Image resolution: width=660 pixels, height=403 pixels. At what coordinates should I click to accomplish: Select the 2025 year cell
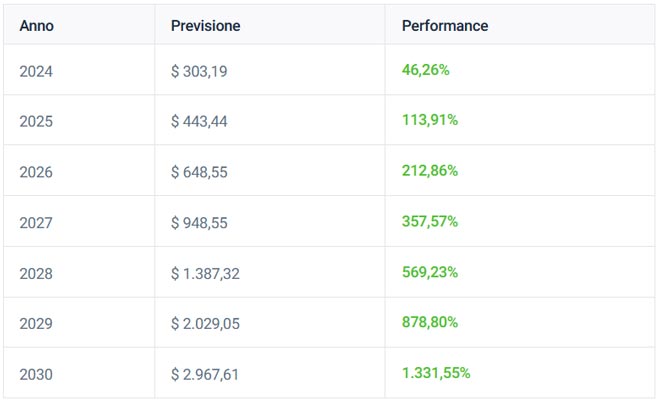36,121
